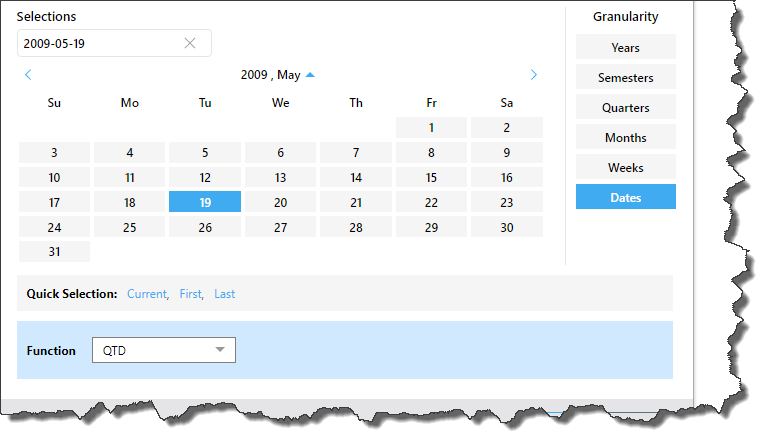Screen dimensions: 771x446
Task: Open the Function QTD dropdown
Action: click(x=219, y=350)
